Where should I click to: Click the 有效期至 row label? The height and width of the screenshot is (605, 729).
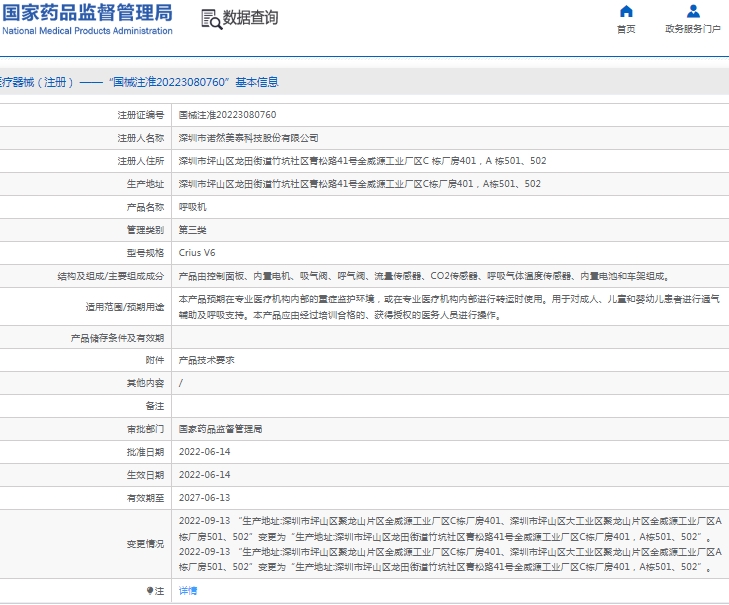(x=146, y=498)
